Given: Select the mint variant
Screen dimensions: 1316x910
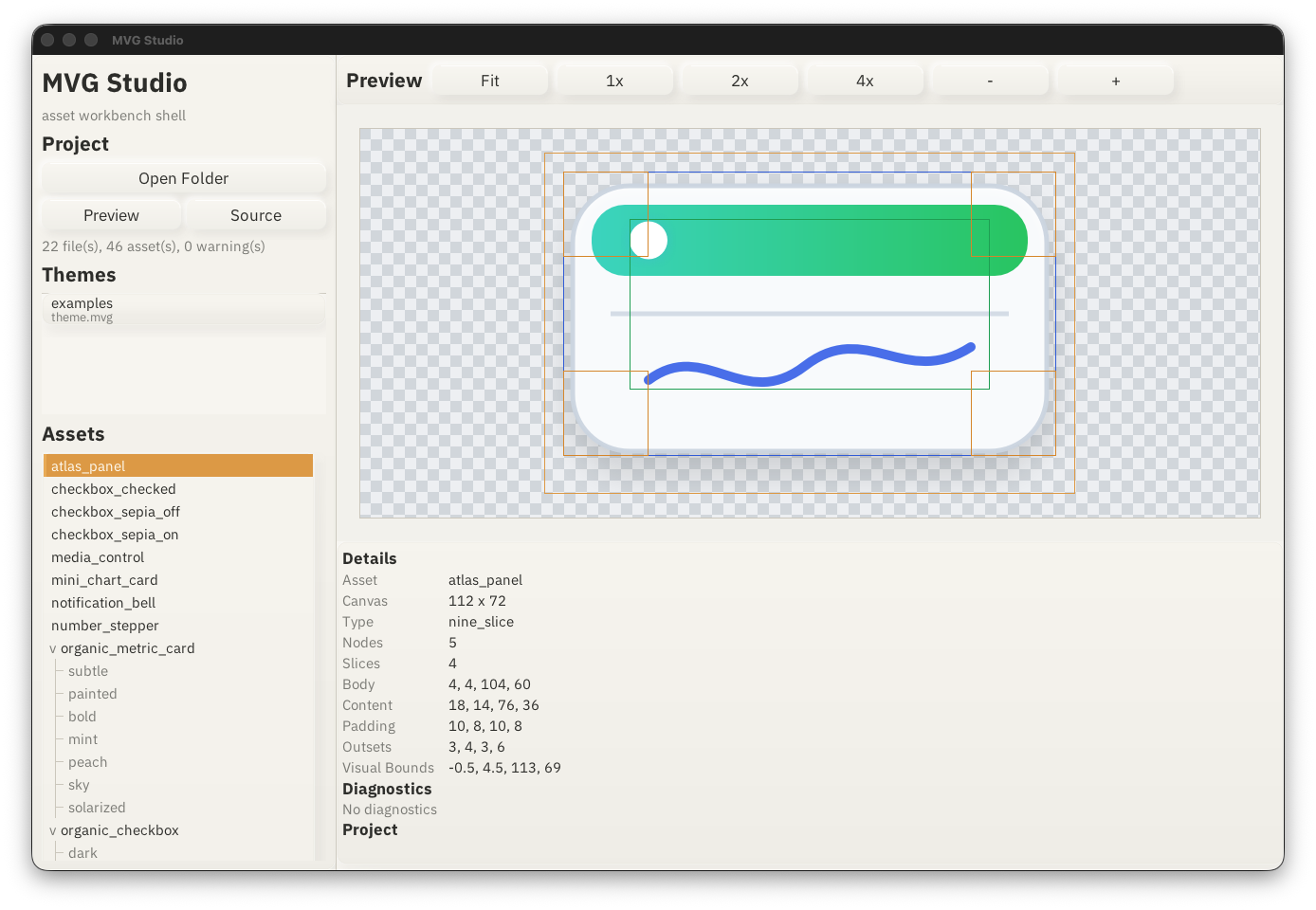Looking at the screenshot, I should click(82, 739).
